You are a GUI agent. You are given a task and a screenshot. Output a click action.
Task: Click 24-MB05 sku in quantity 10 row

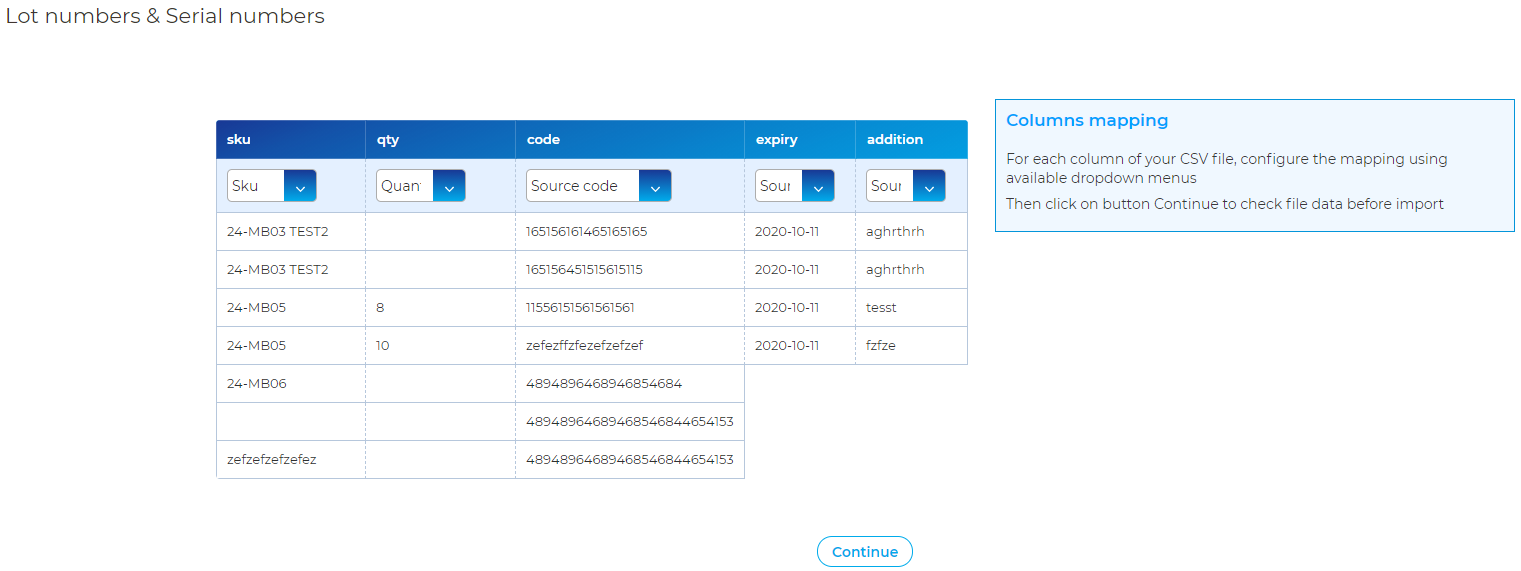(x=291, y=346)
